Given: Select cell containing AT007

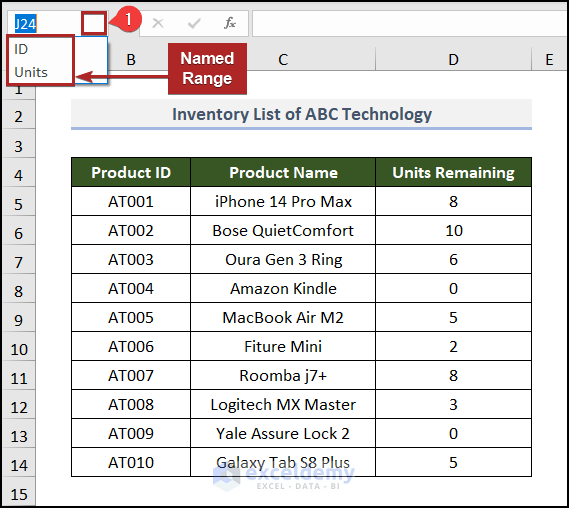Looking at the screenshot, I should pos(131,376).
